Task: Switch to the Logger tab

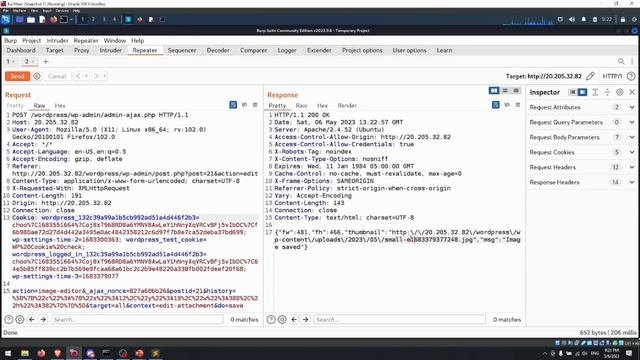Action: coord(287,50)
